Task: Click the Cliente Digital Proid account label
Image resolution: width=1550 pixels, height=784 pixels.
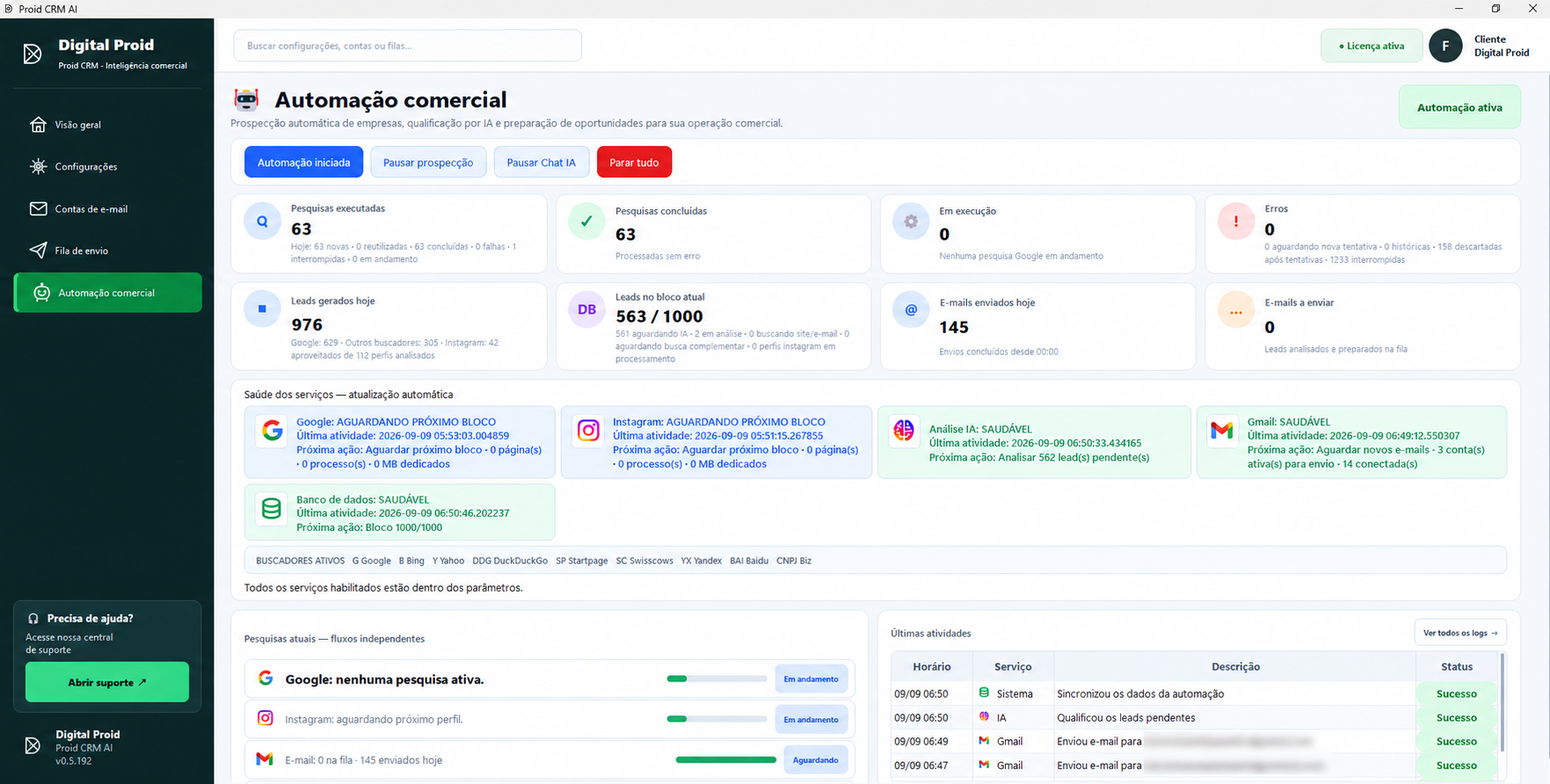Action: (x=1502, y=46)
